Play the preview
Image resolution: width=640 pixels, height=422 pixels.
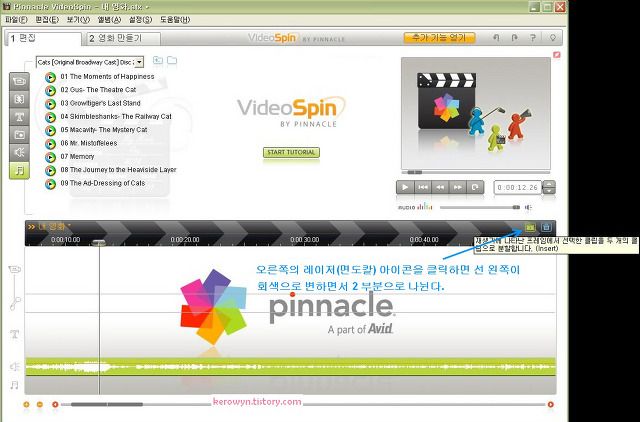click(x=405, y=187)
